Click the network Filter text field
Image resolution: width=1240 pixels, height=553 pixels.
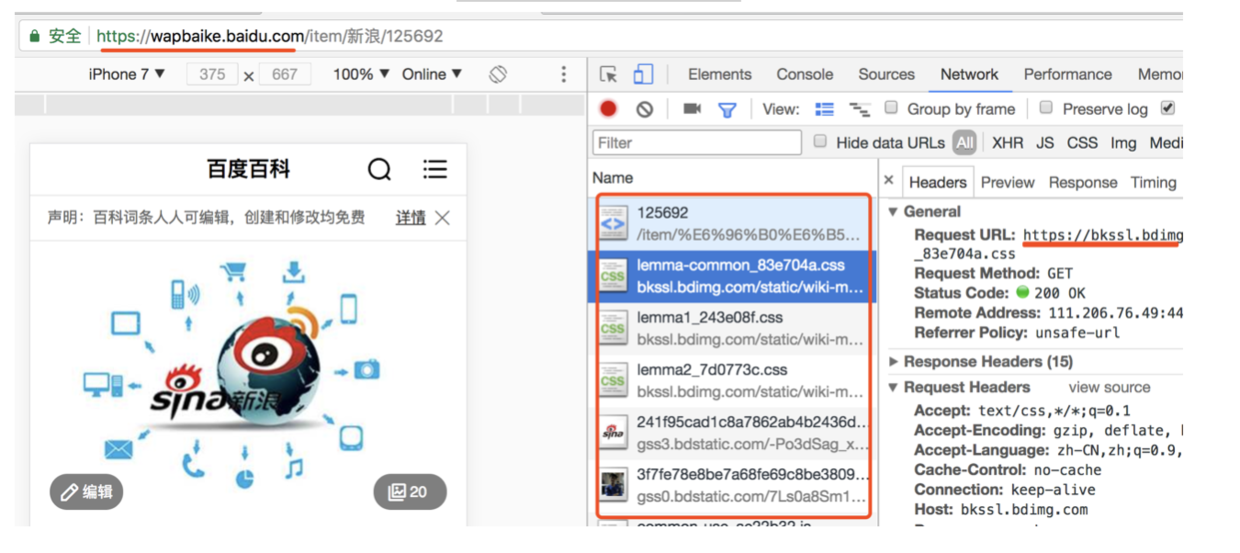tap(697, 143)
